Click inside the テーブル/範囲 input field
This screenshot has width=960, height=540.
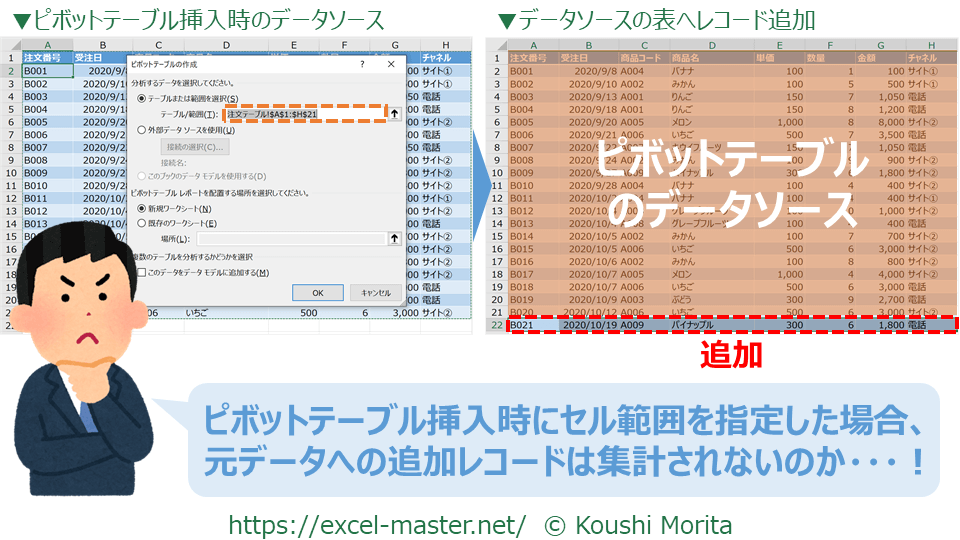304,114
